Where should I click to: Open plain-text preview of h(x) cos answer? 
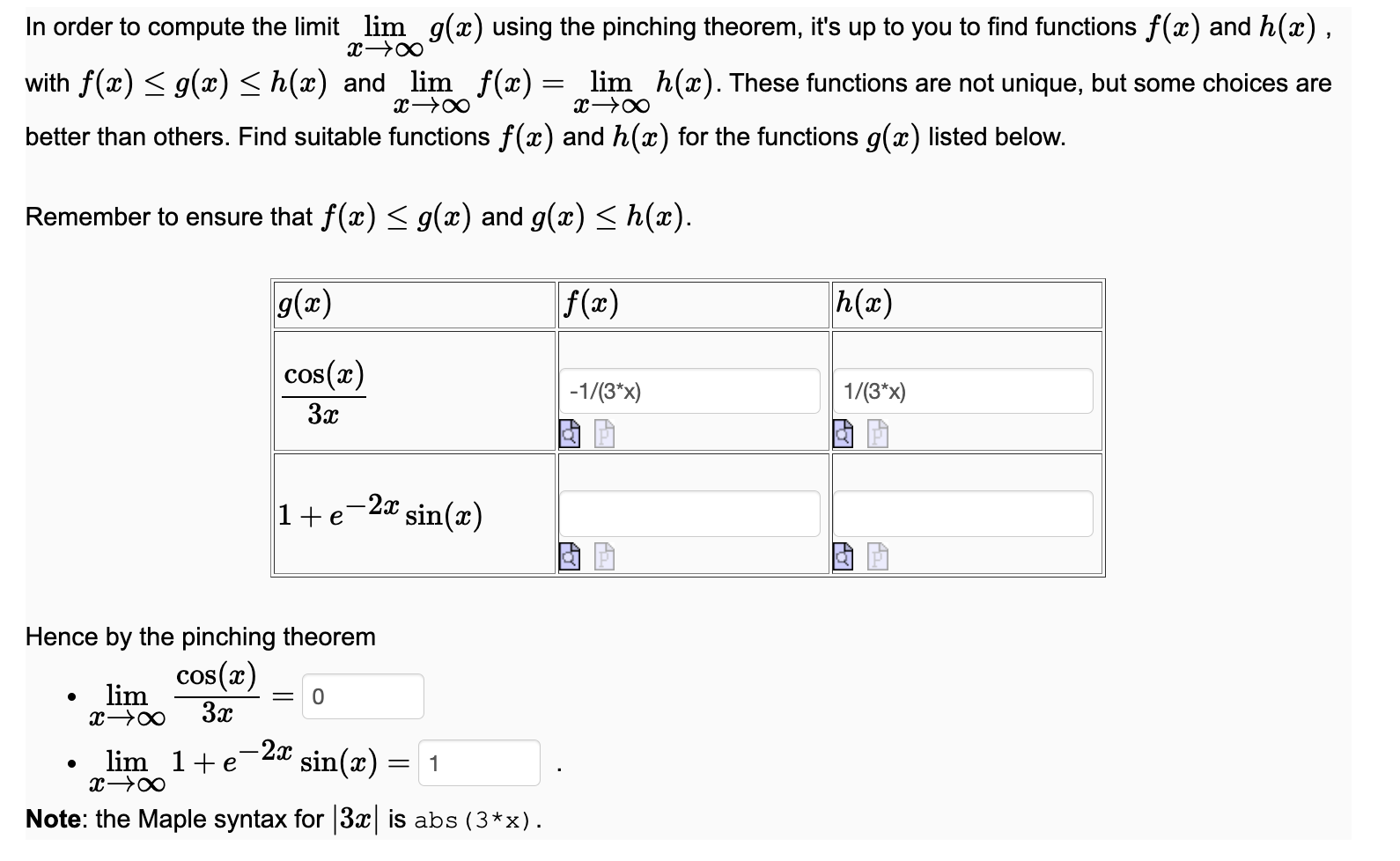[877, 435]
